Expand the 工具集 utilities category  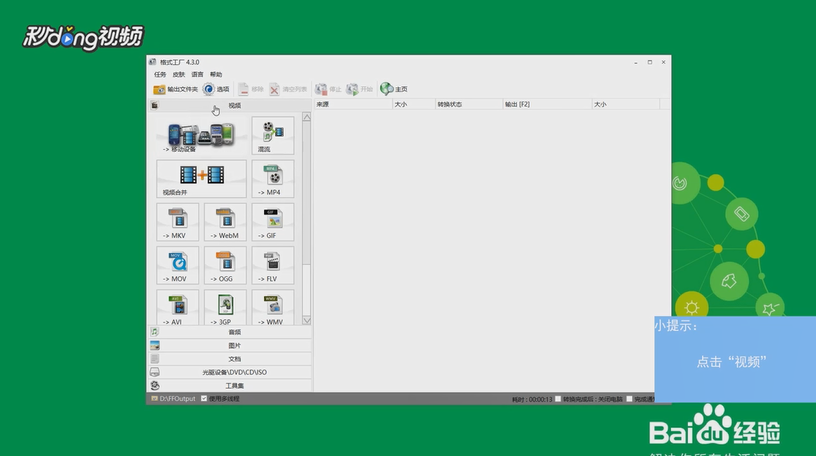pyautogui.click(x=230, y=386)
